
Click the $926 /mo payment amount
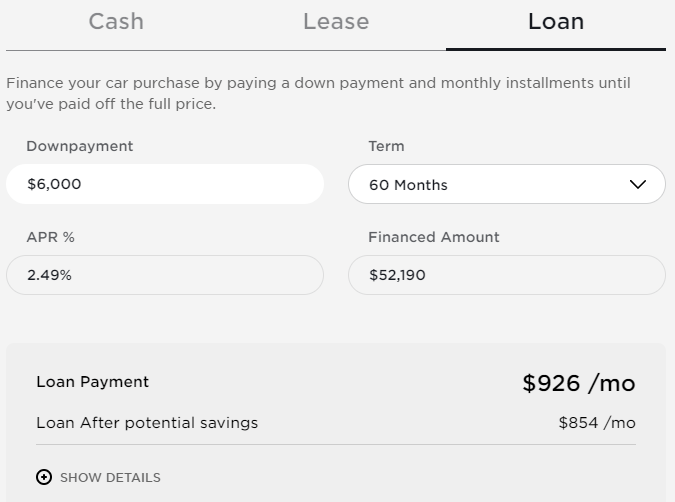click(x=578, y=383)
